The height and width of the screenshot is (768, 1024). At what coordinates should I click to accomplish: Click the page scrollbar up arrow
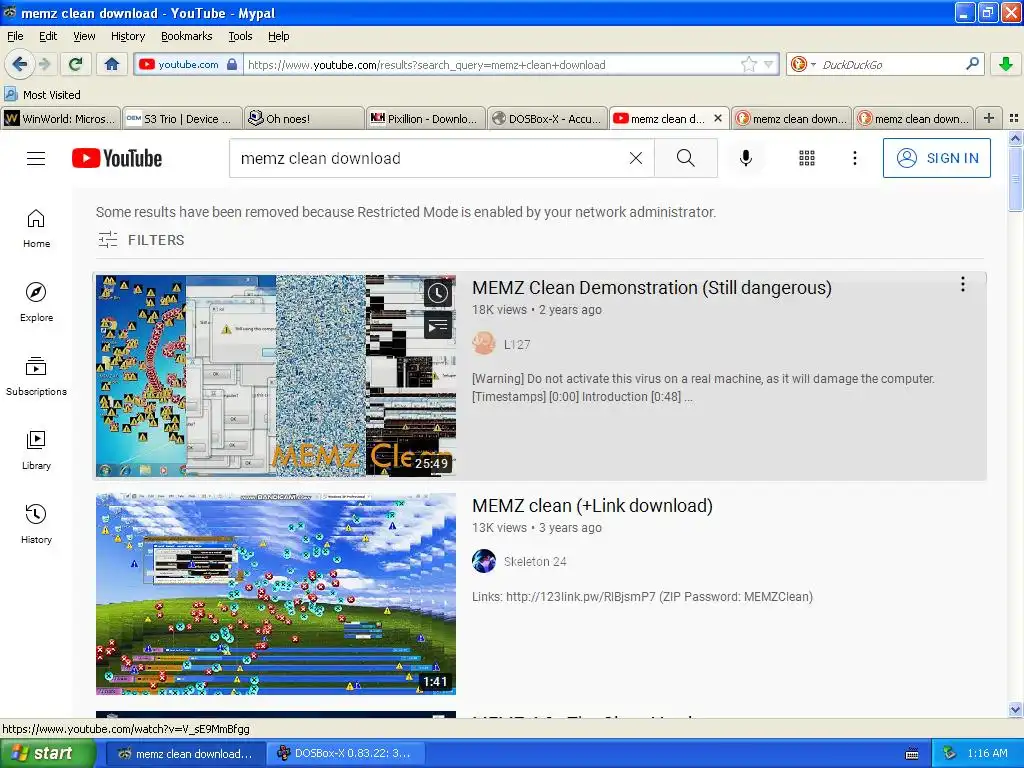1015,138
